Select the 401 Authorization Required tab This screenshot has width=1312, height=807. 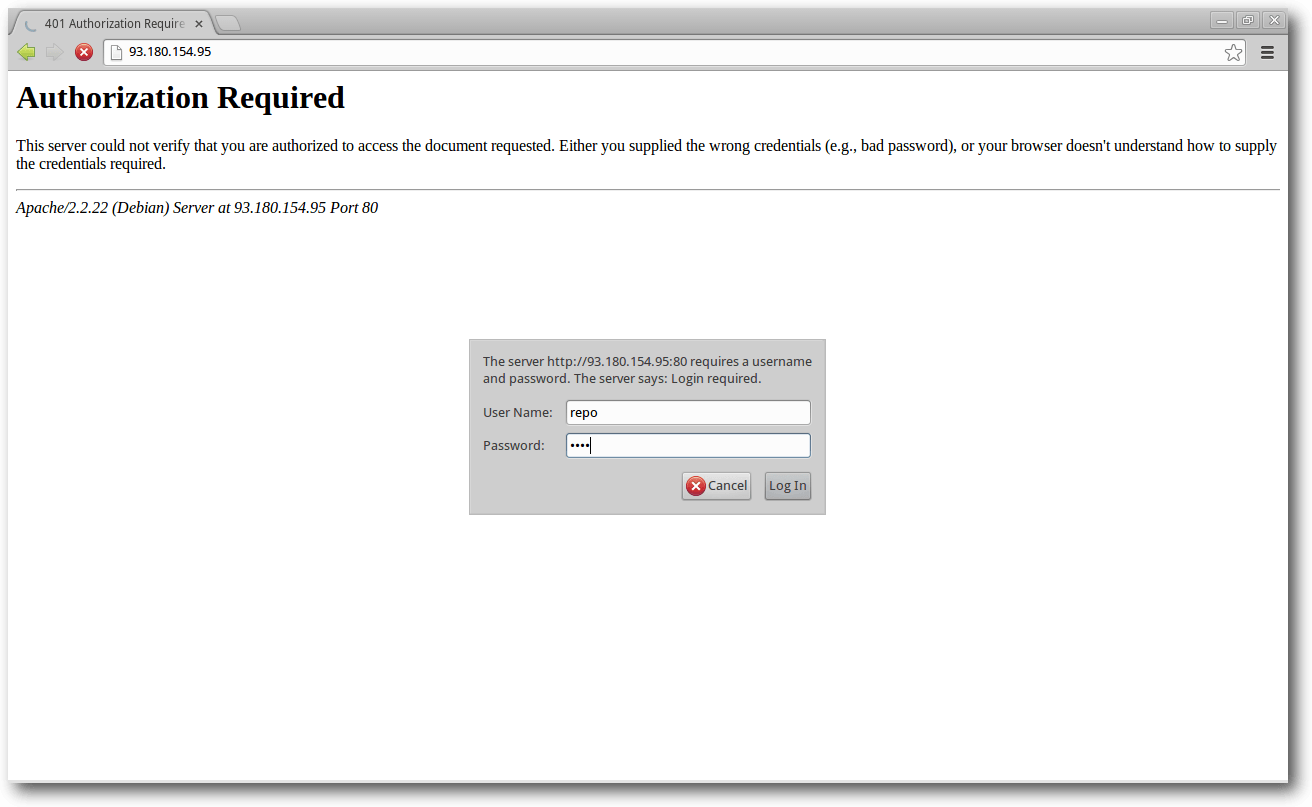113,23
